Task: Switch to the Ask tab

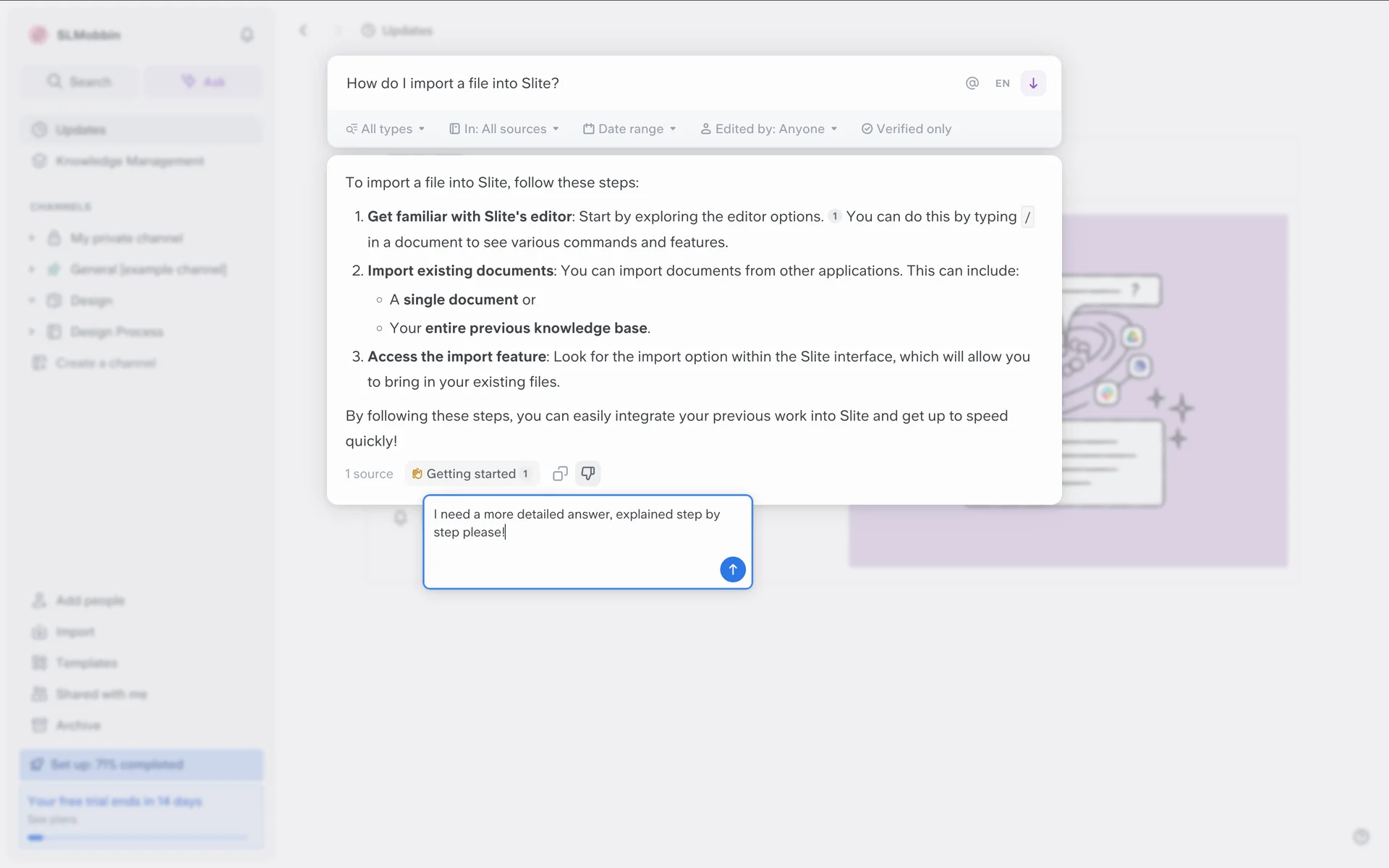Action: 203,82
